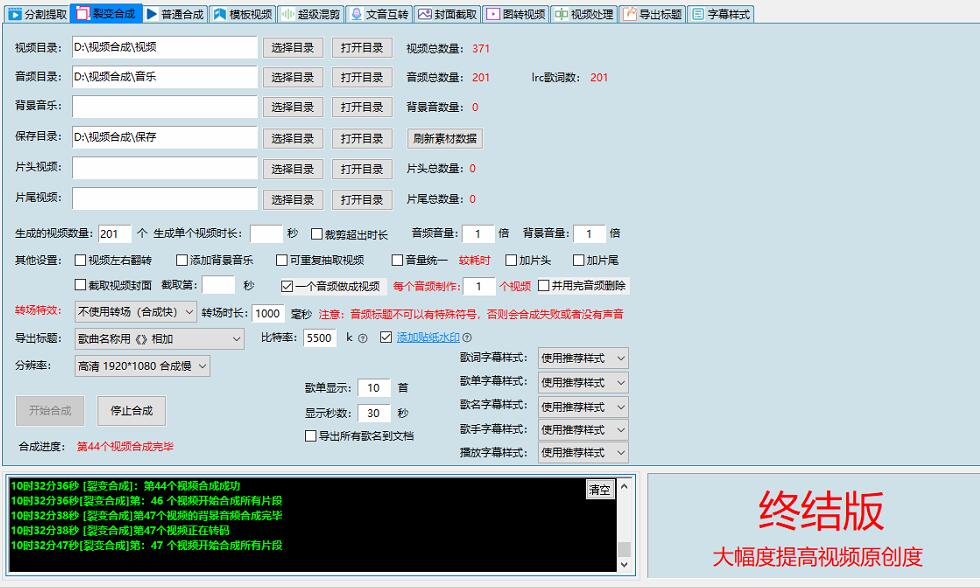
Task: Go to the 封面截取 tab
Action: pos(447,14)
